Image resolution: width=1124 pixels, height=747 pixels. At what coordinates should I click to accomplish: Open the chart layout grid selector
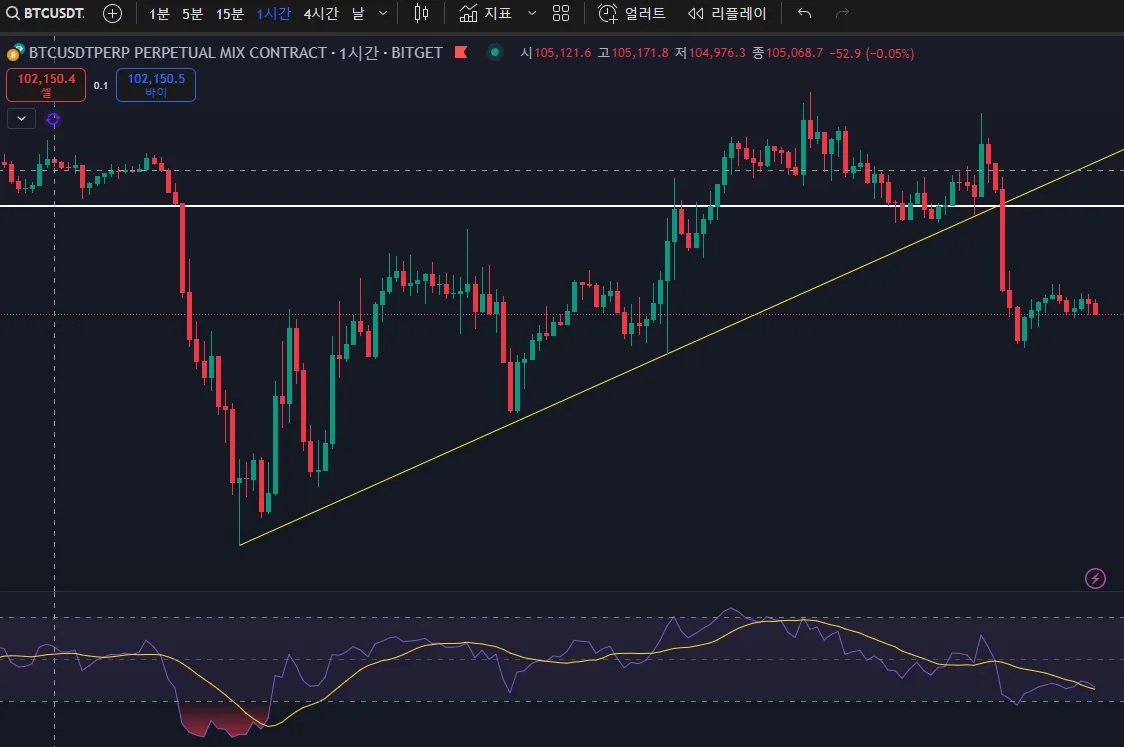[561, 13]
